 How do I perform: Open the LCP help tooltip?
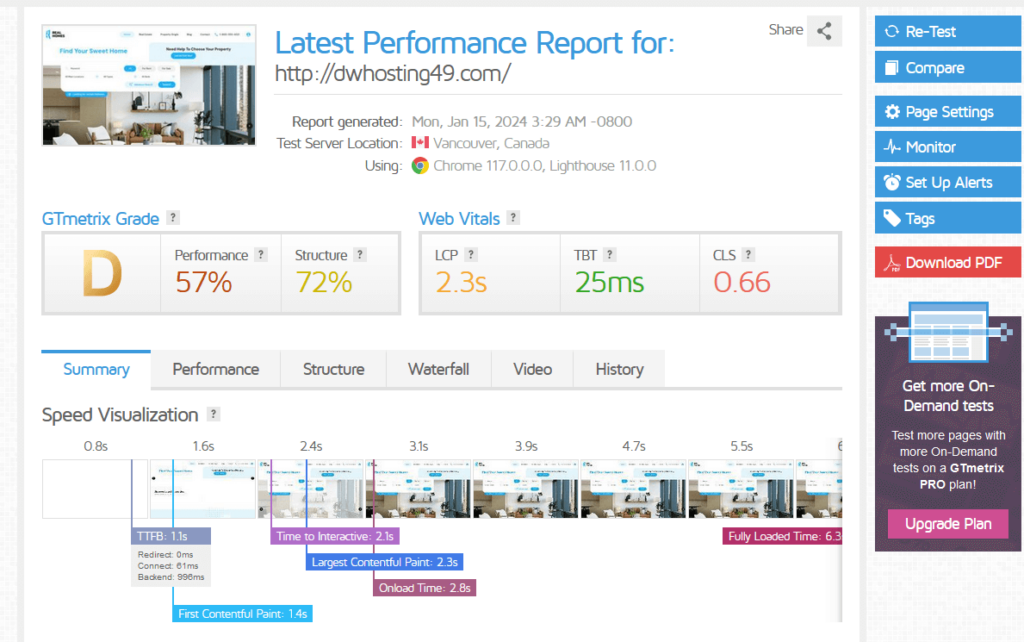pos(470,253)
